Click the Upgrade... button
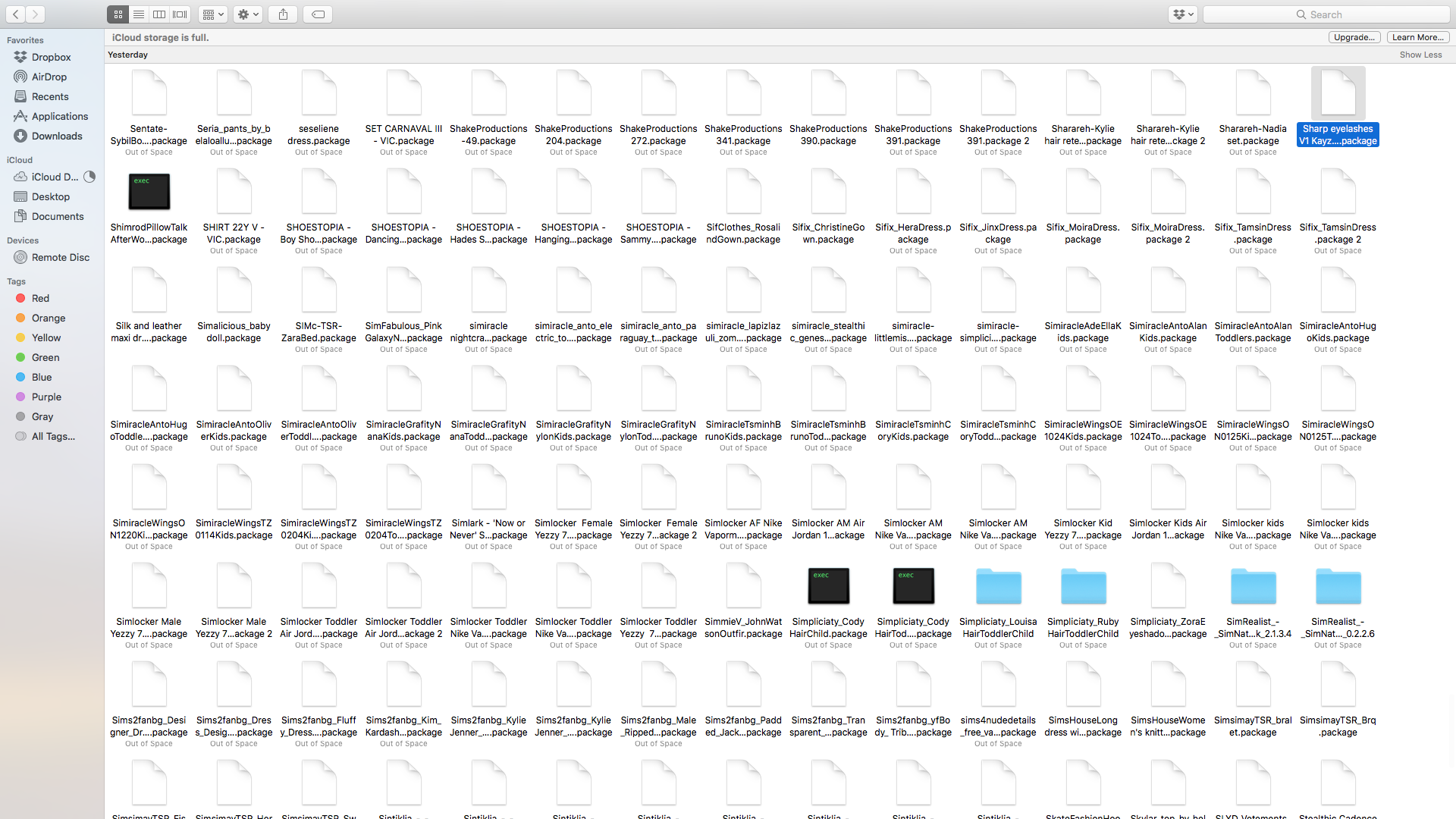This screenshot has height=819, width=1456. tap(1354, 37)
